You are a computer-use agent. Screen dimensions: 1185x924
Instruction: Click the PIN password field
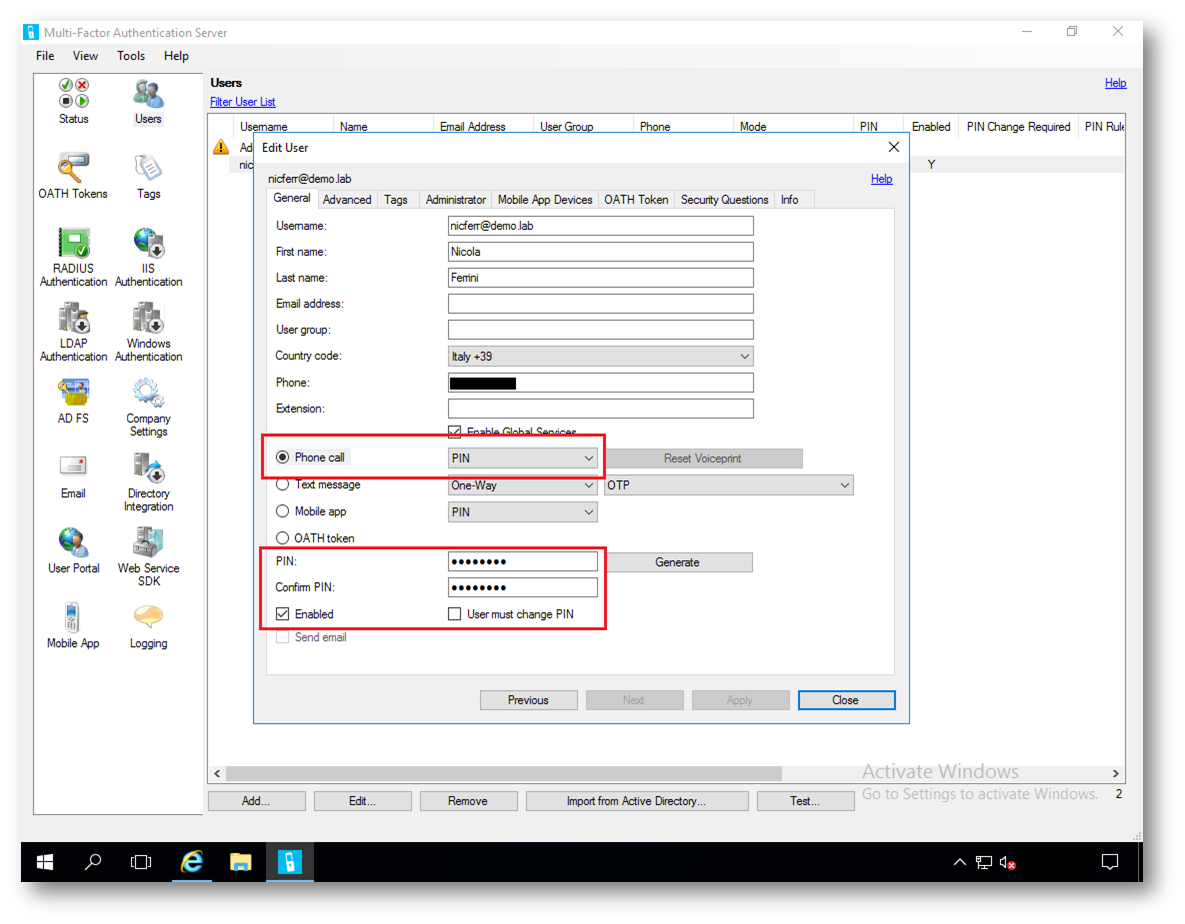[x=522, y=561]
